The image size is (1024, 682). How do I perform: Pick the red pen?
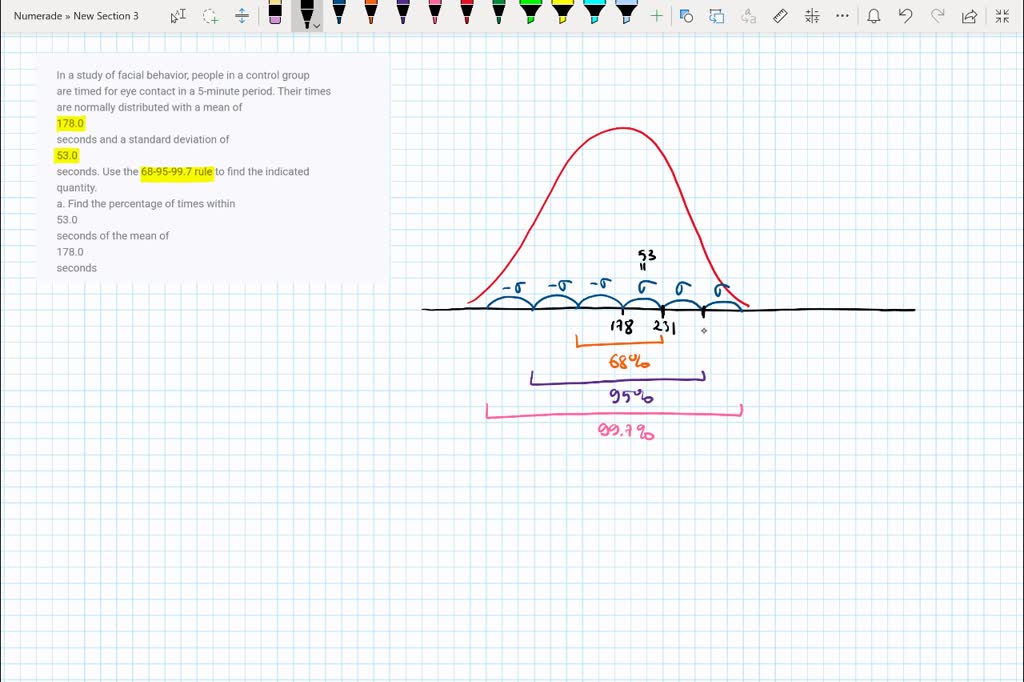pos(467,12)
